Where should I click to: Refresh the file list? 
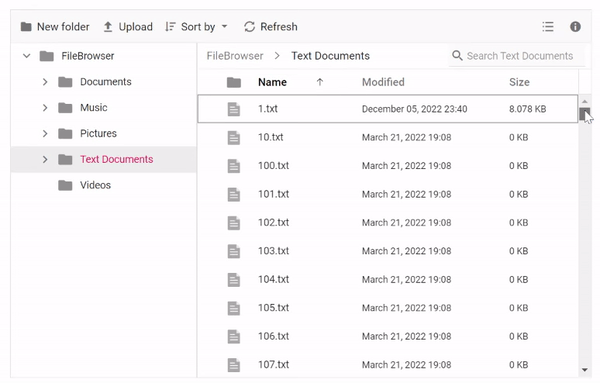(x=271, y=27)
